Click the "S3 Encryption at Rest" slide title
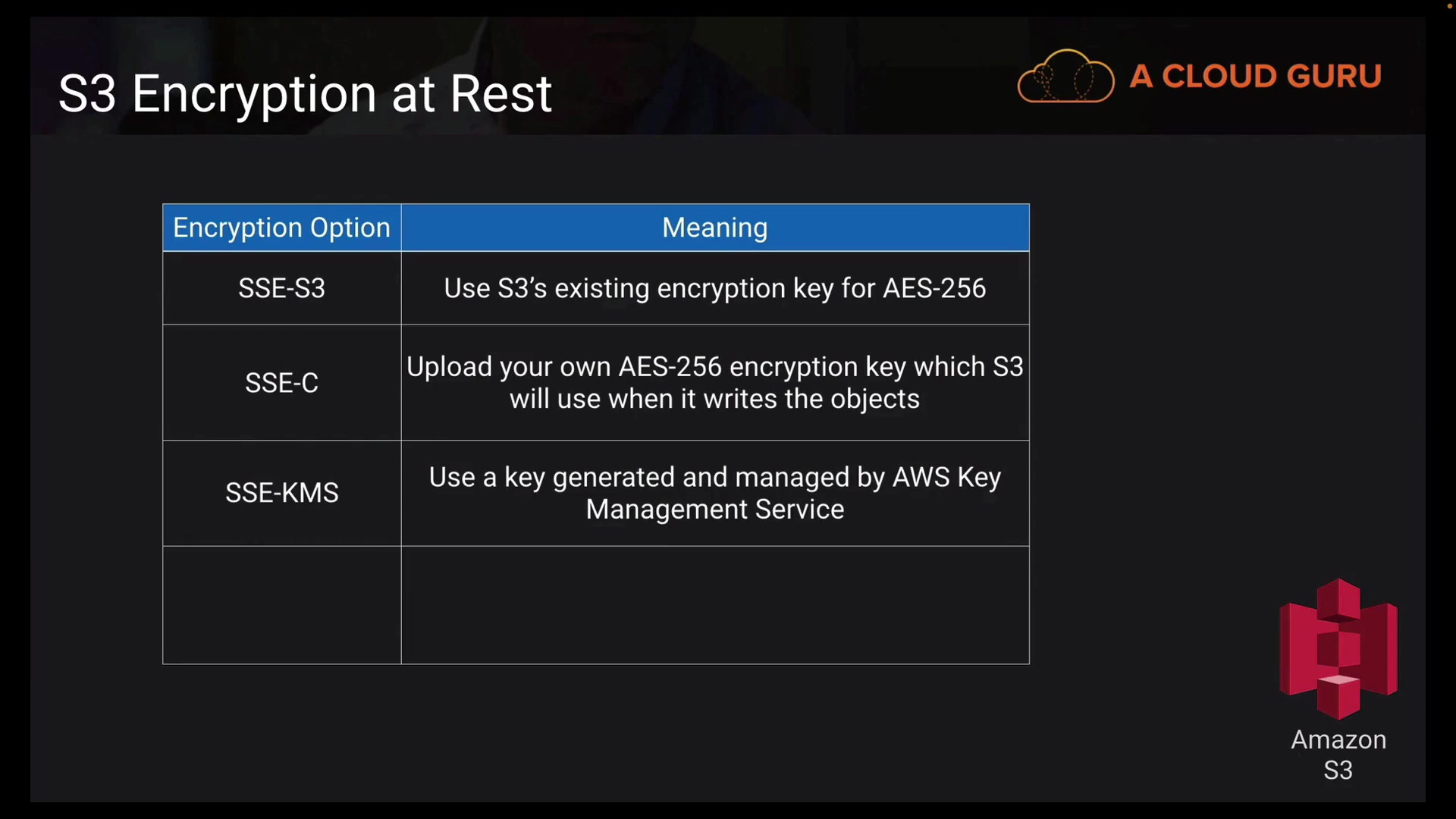 305,94
